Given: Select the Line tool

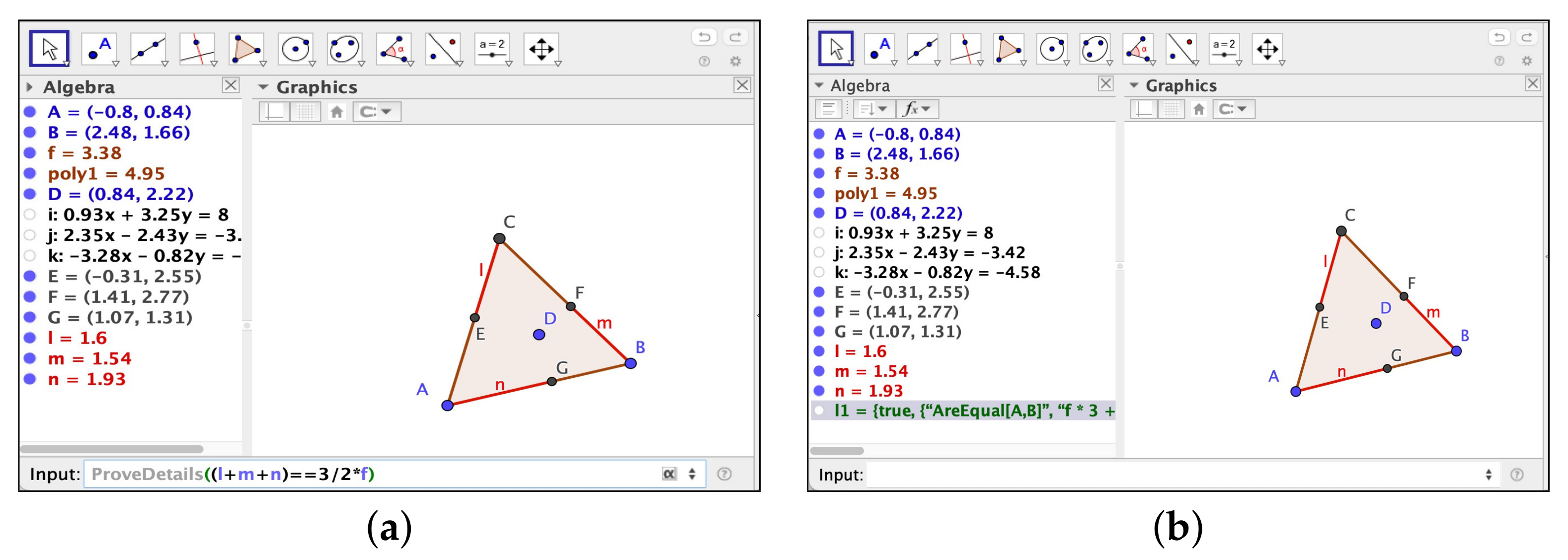Looking at the screenshot, I should (x=148, y=49).
